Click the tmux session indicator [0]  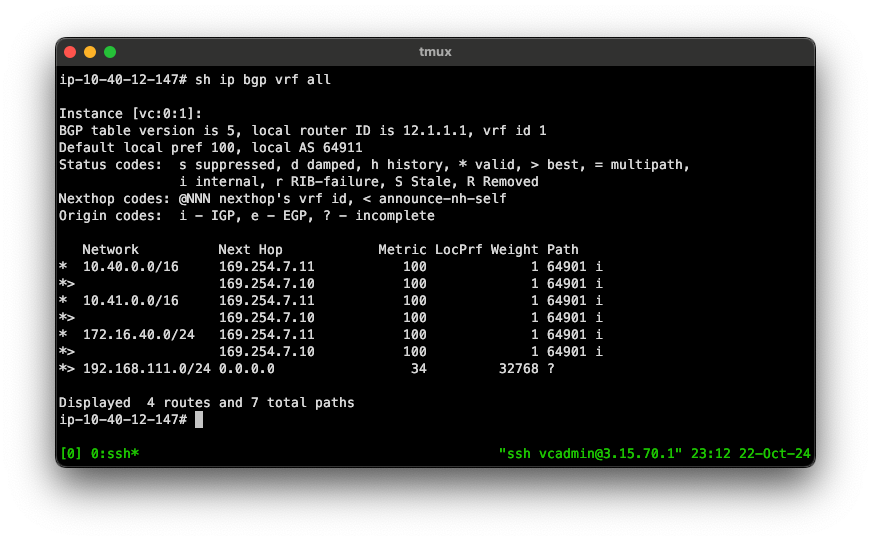click(x=71, y=453)
